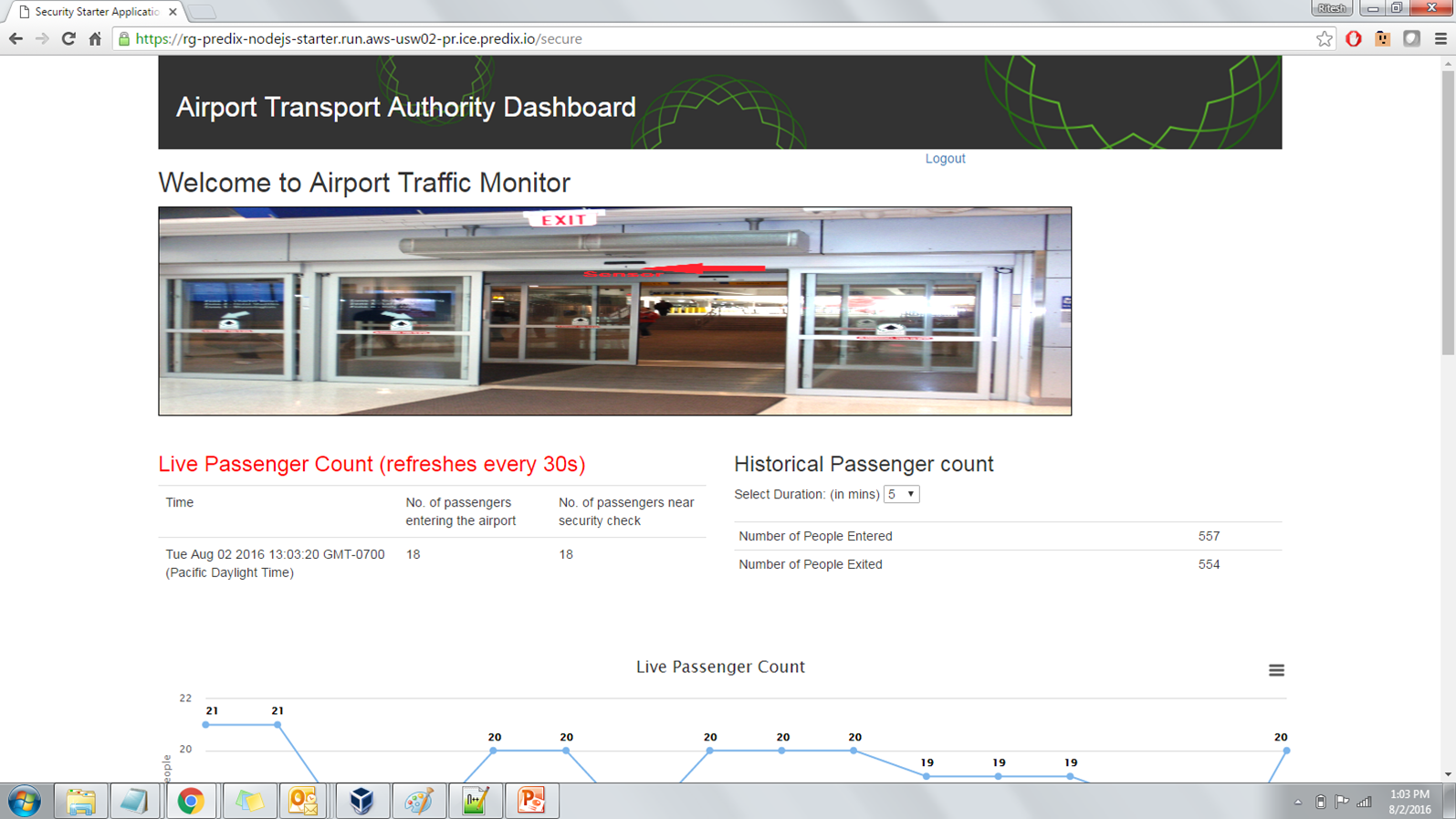Open the Windows Start menu
The height and width of the screenshot is (819, 1456).
click(25, 802)
